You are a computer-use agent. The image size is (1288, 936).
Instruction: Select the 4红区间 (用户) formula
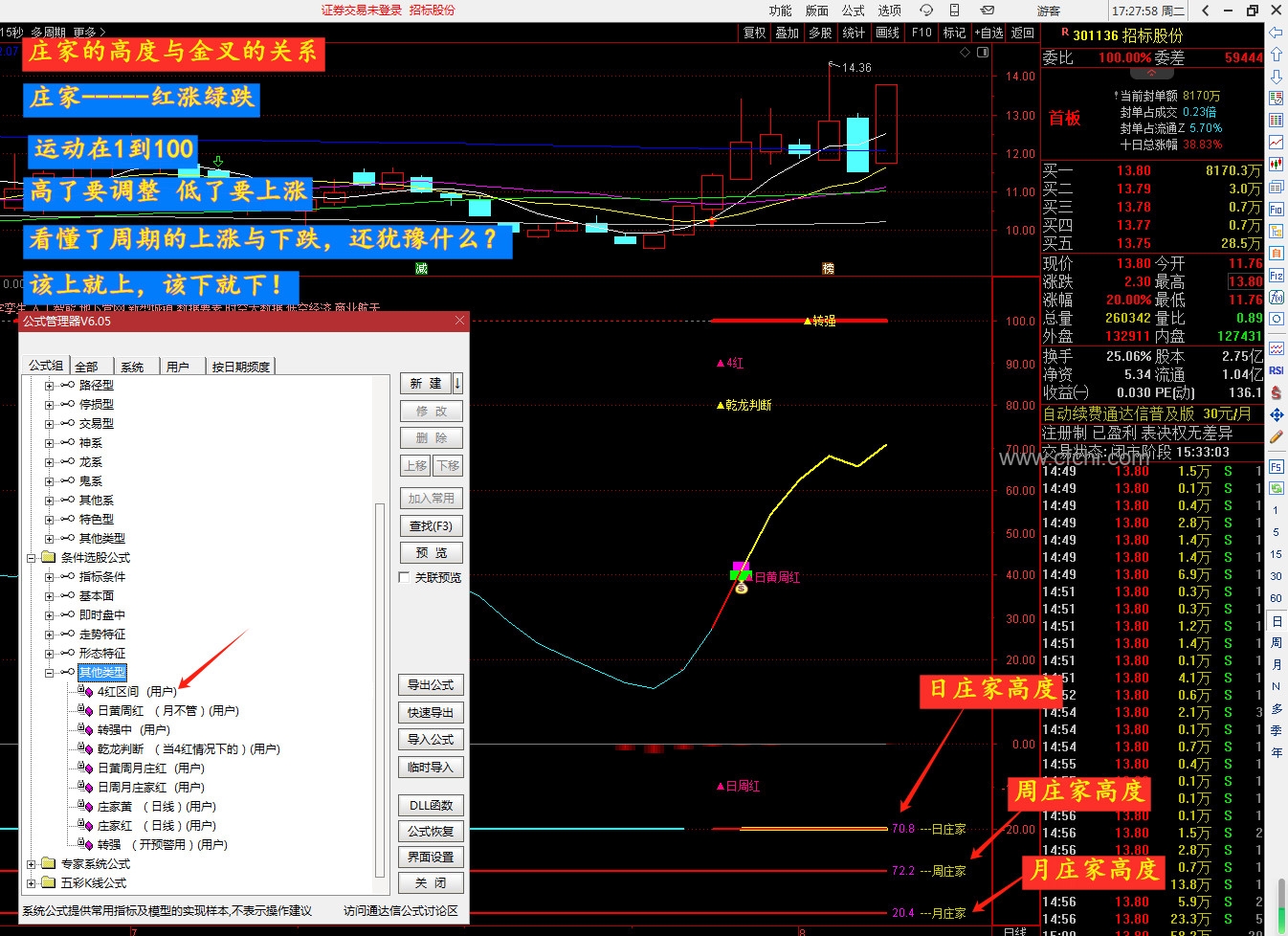pos(136,691)
